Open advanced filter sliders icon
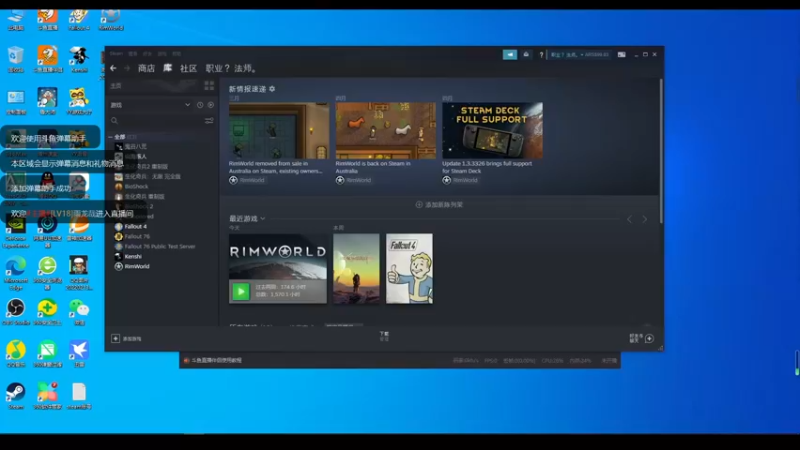The image size is (800, 450). pyautogui.click(x=209, y=121)
